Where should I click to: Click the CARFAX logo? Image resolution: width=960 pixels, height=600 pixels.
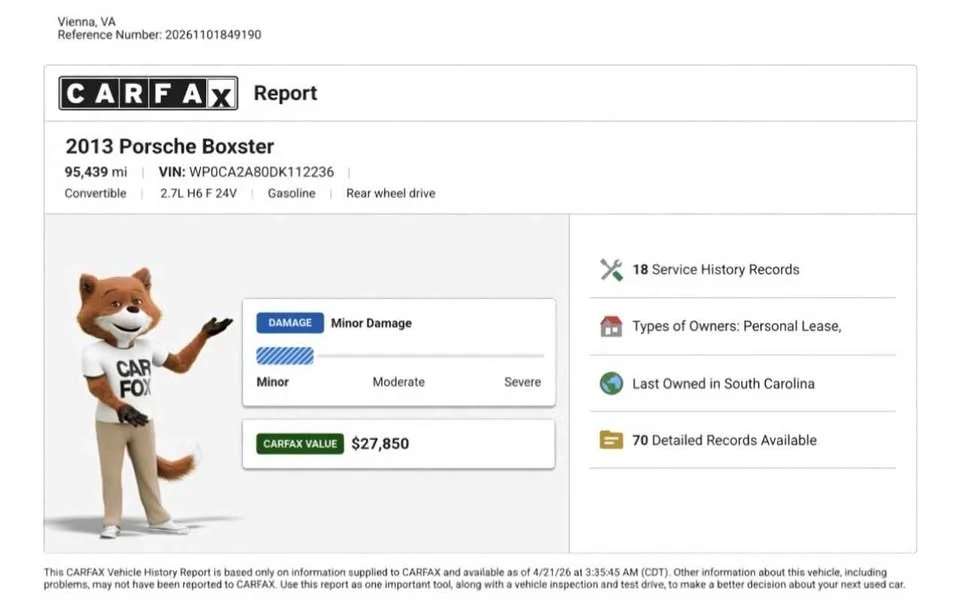pyautogui.click(x=148, y=93)
